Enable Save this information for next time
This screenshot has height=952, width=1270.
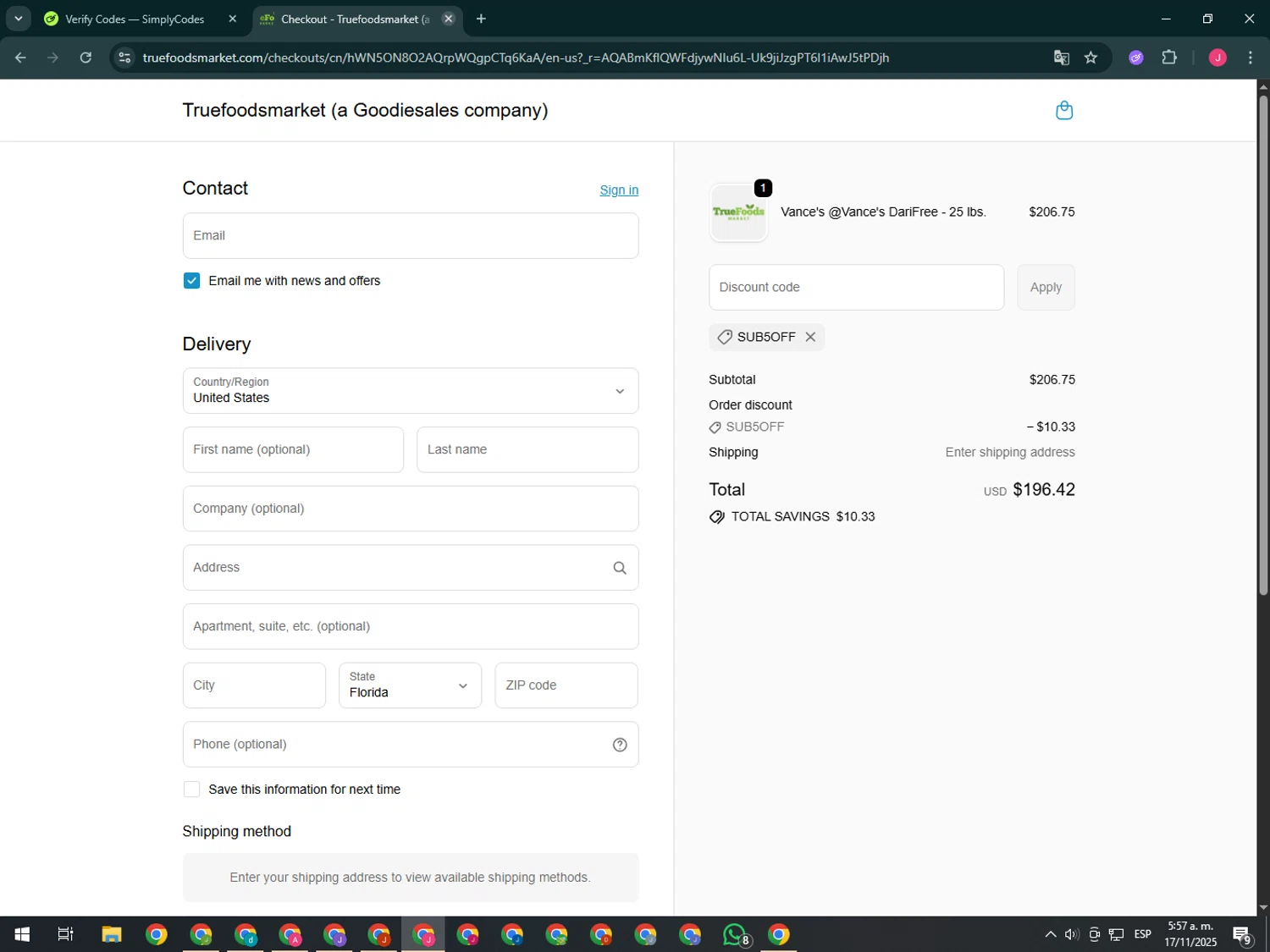click(x=192, y=790)
